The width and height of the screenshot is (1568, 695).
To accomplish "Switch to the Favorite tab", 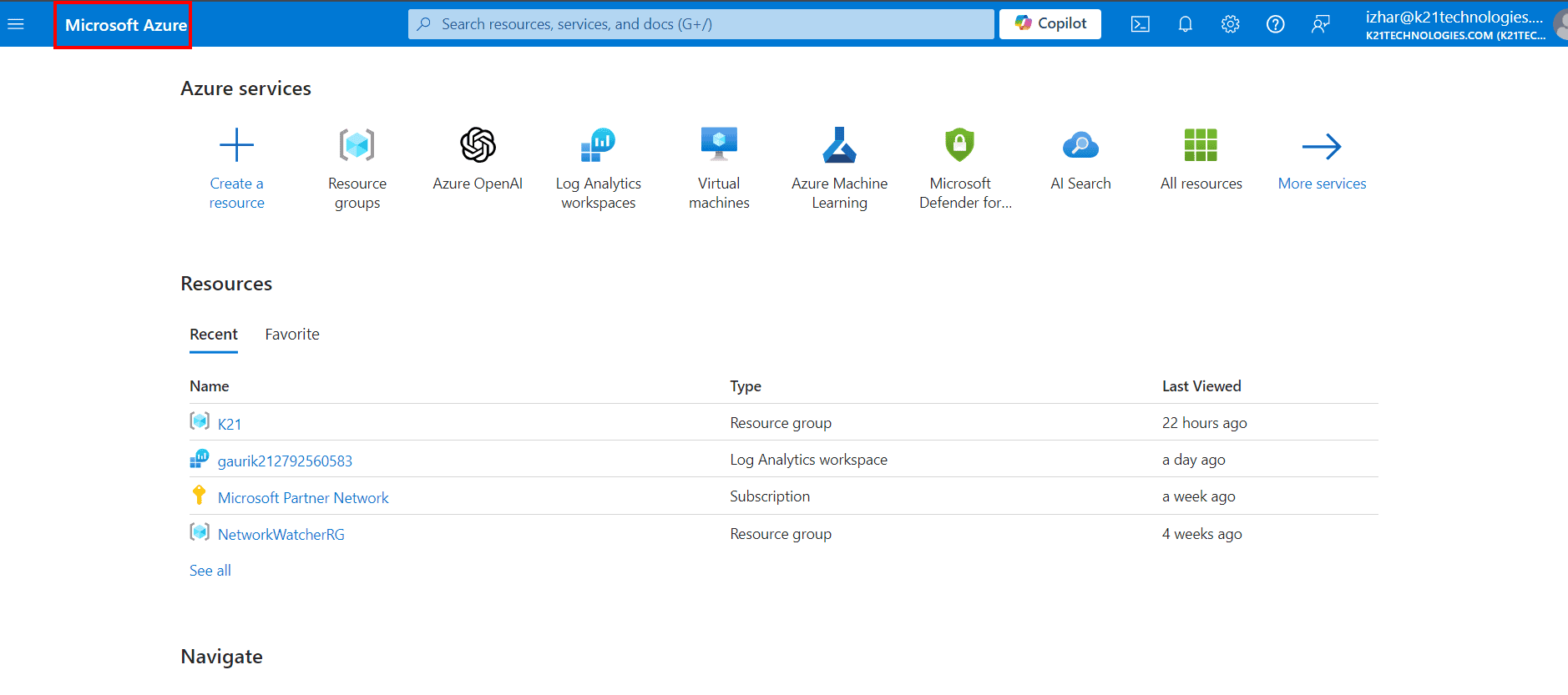I will click(x=292, y=335).
